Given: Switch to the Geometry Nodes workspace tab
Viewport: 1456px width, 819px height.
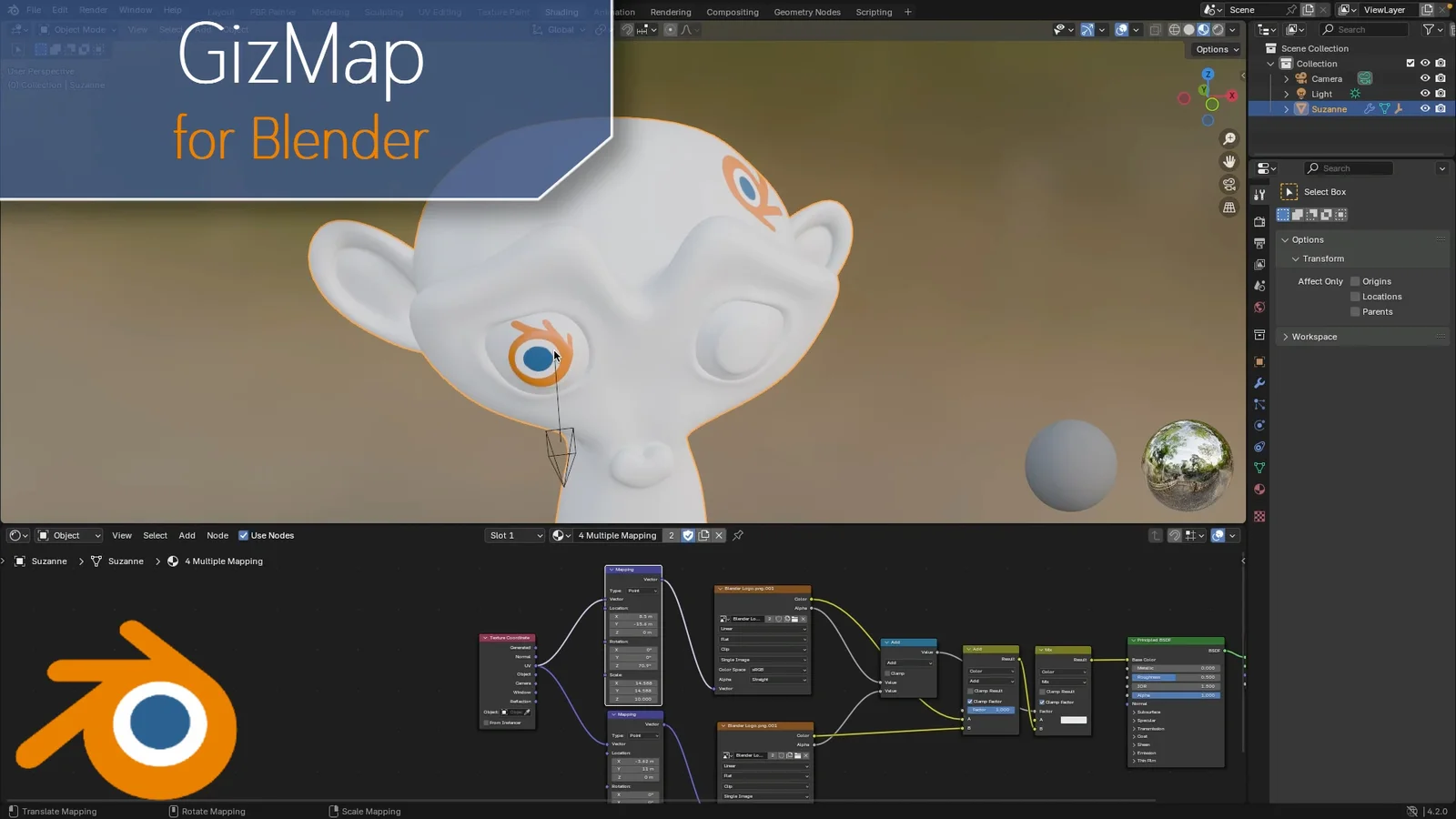Looking at the screenshot, I should 806,12.
